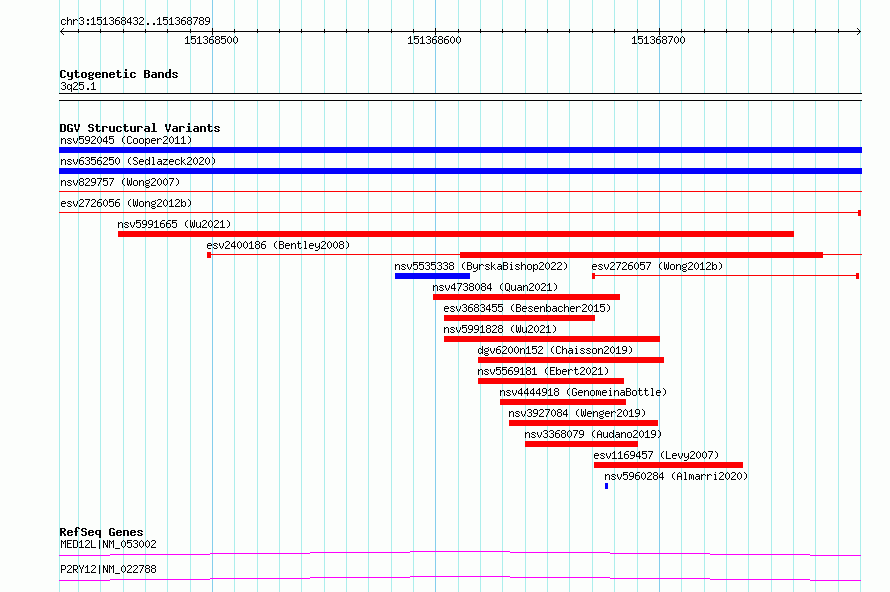Open the esv2400186 (Bentley2008) label

pyautogui.click(x=278, y=245)
